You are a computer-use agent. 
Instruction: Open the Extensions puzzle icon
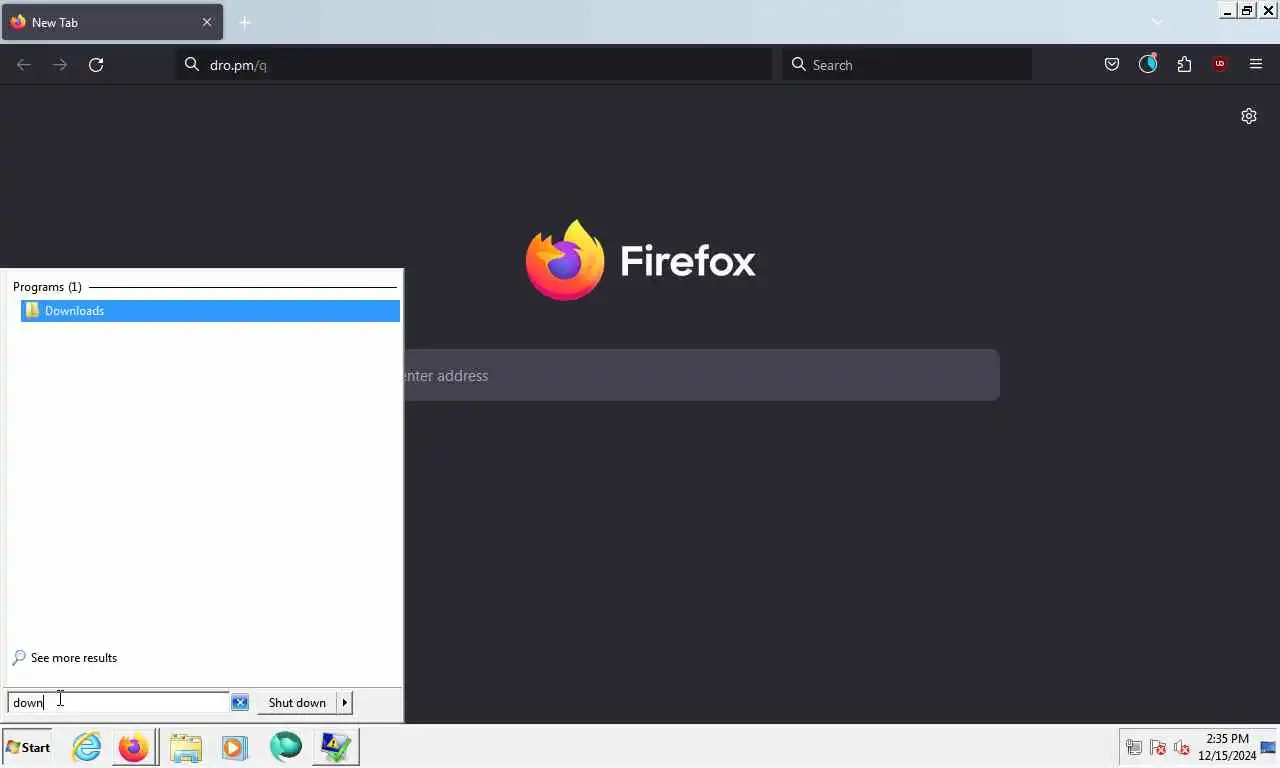(x=1184, y=65)
